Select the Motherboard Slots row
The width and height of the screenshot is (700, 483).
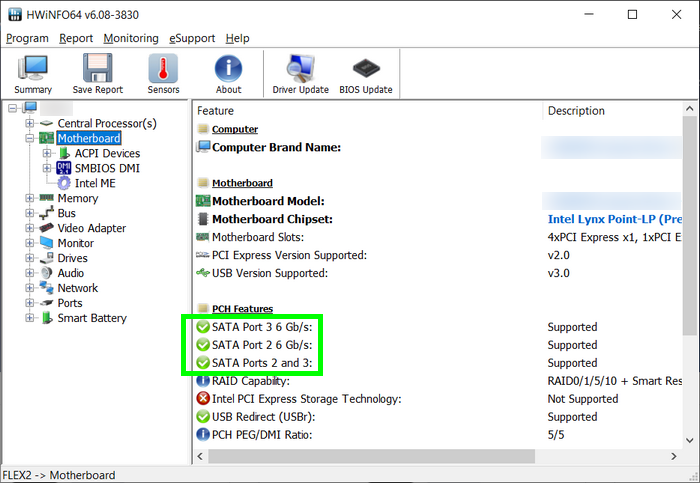click(438, 237)
